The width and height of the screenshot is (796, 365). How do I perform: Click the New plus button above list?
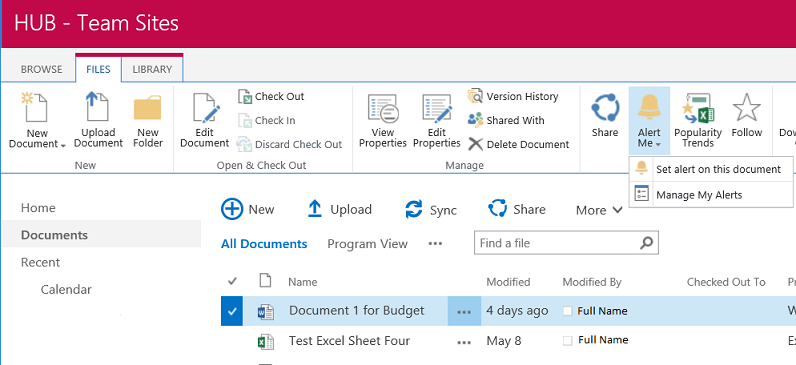[x=248, y=209]
